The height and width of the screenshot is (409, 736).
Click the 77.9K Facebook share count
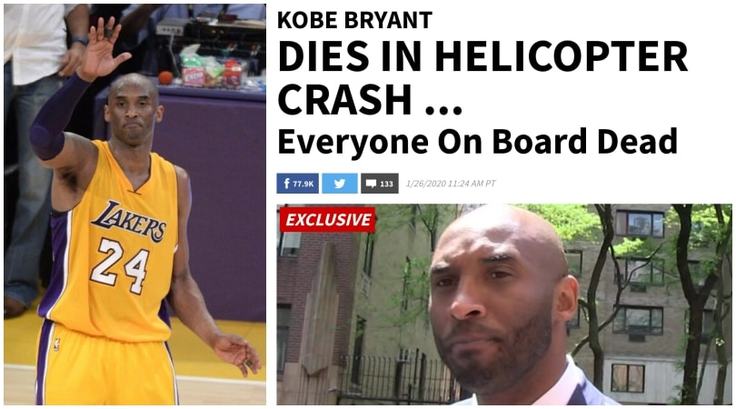coord(303,184)
